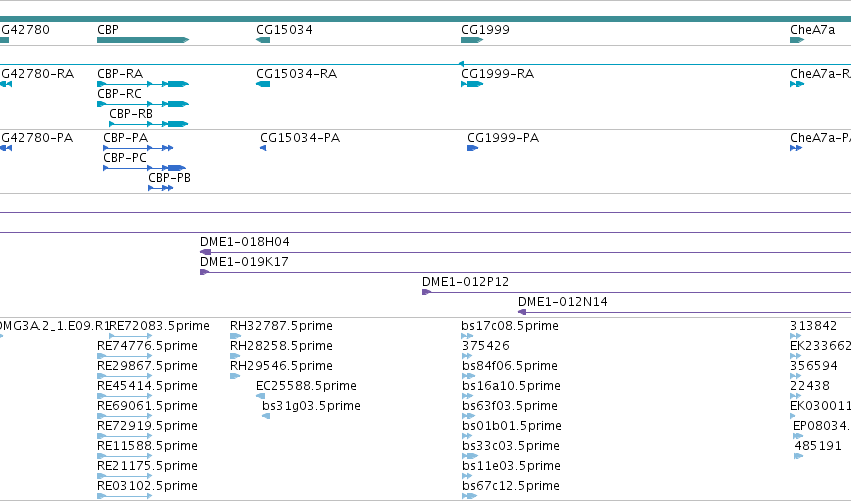The width and height of the screenshot is (851, 501).
Task: Click the CheA7a gene arrow glyph
Action: [797, 40]
